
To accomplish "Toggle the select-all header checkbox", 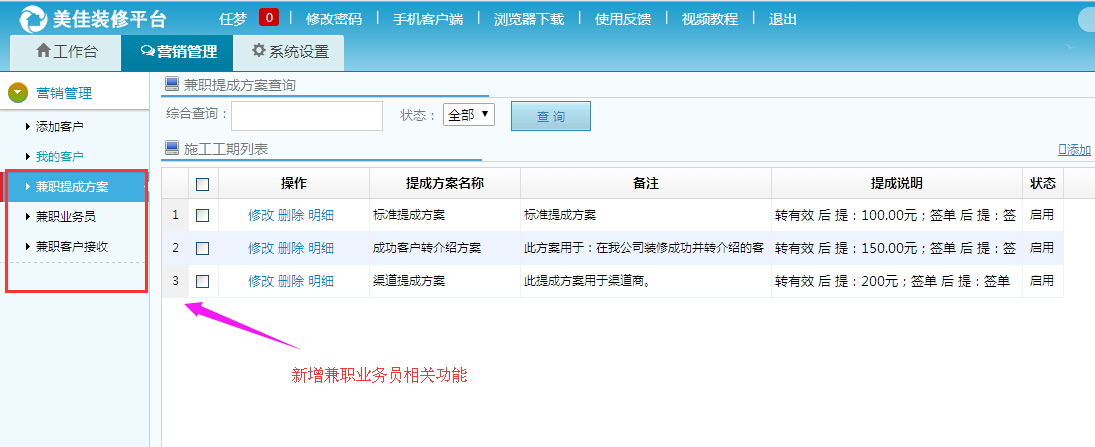I will (202, 184).
